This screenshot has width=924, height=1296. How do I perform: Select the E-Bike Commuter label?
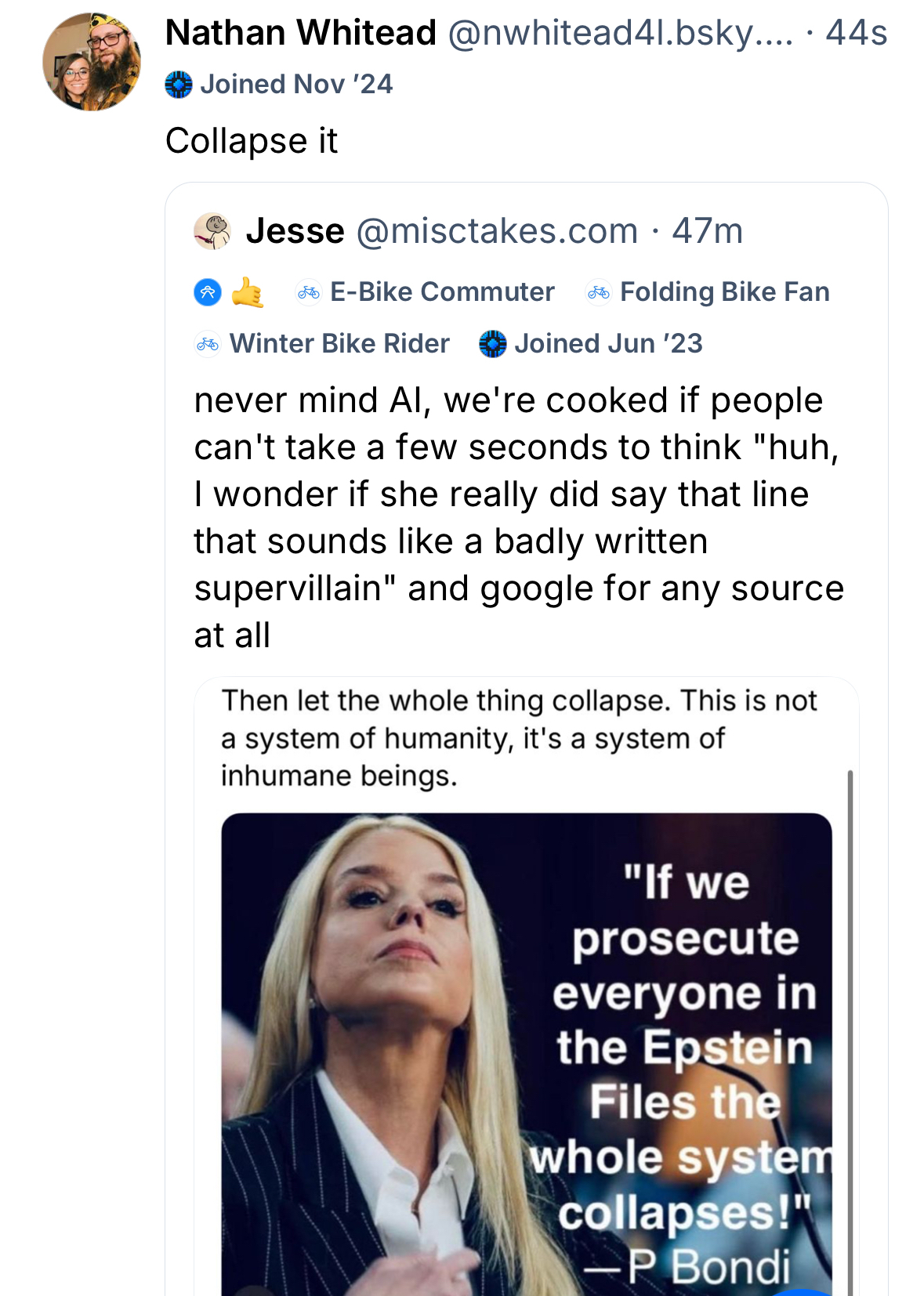tap(442, 292)
